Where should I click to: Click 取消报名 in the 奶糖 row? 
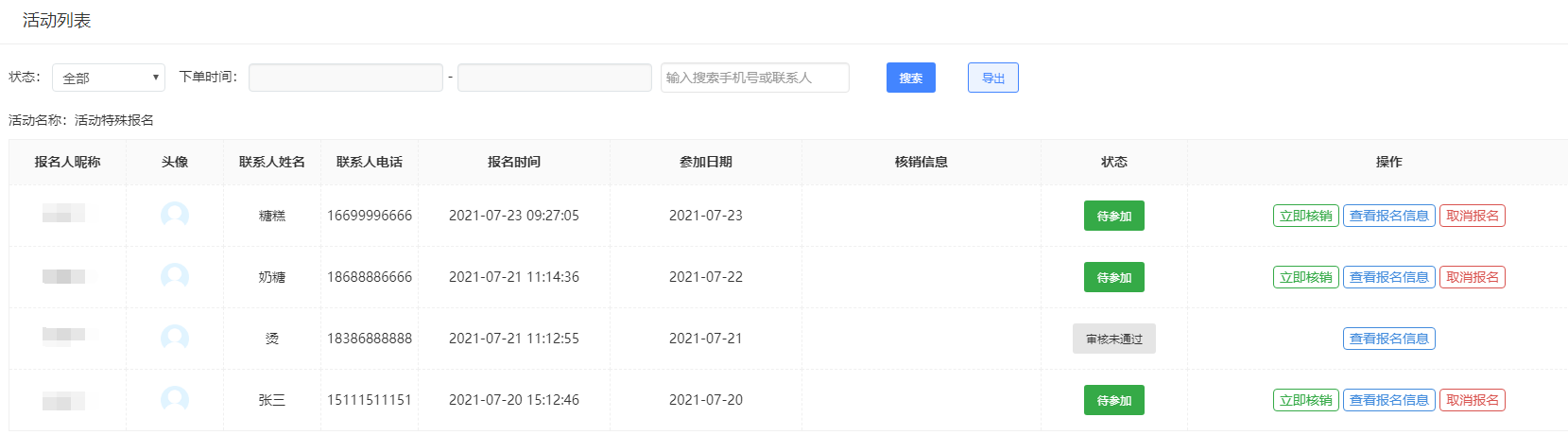pos(1473,277)
